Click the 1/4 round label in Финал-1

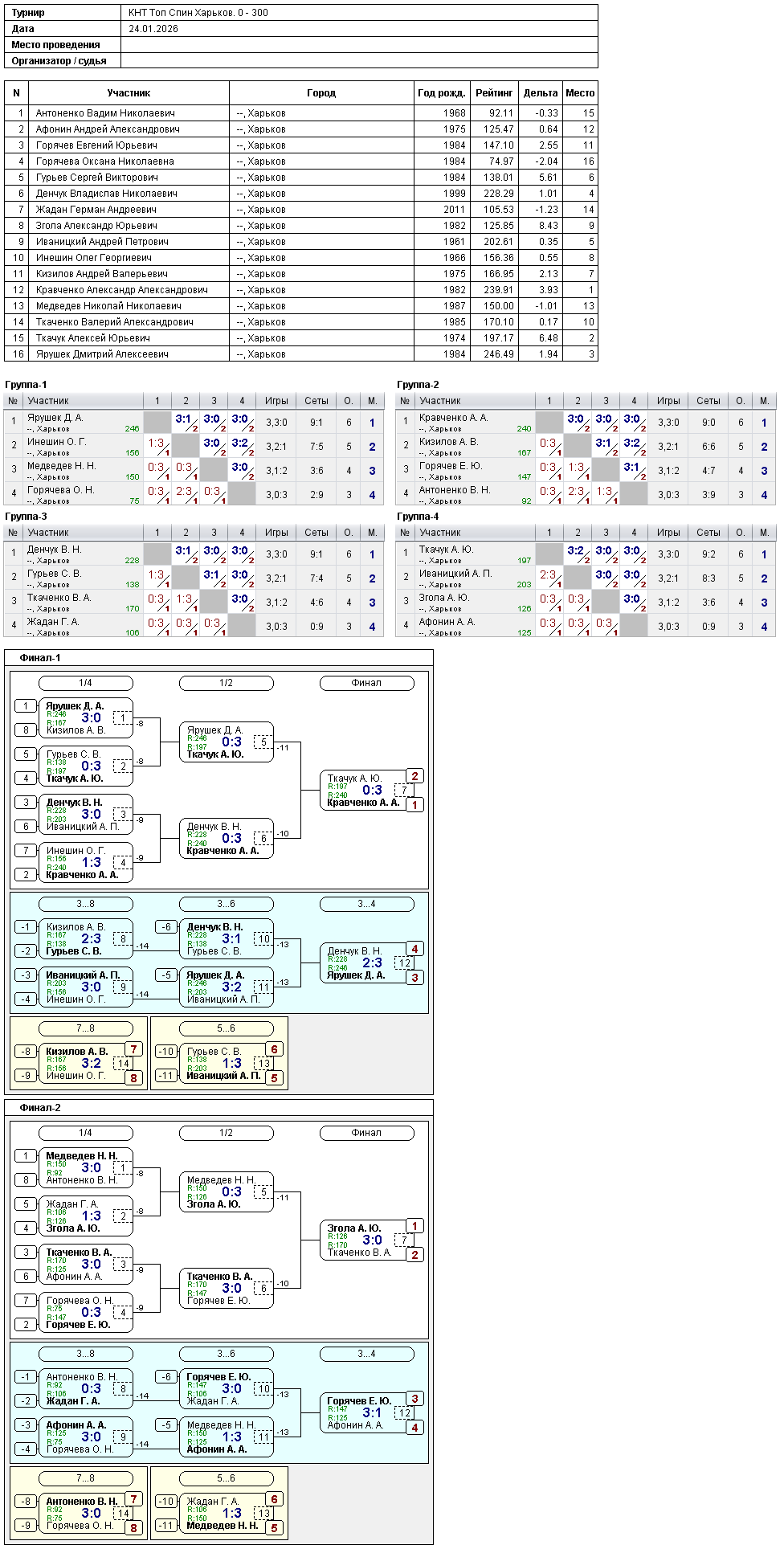coord(86,683)
